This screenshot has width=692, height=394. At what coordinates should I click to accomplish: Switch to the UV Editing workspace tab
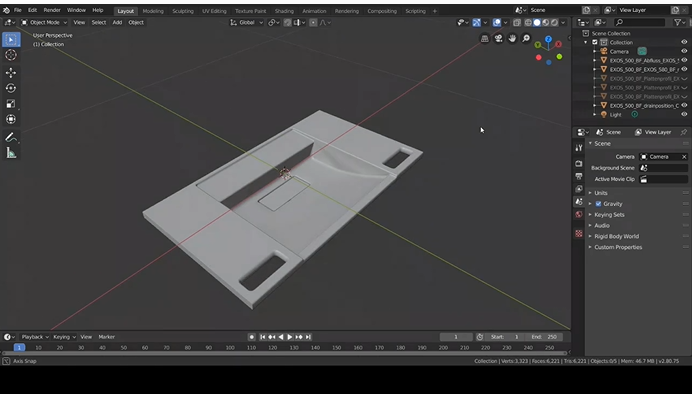pyautogui.click(x=214, y=11)
